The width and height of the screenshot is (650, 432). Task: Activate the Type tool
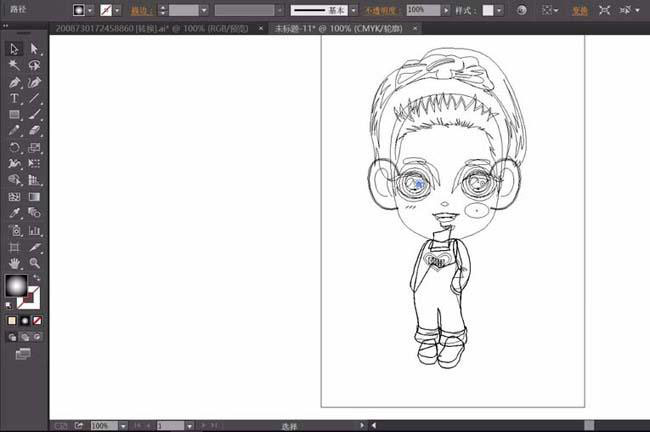pyautogui.click(x=14, y=99)
